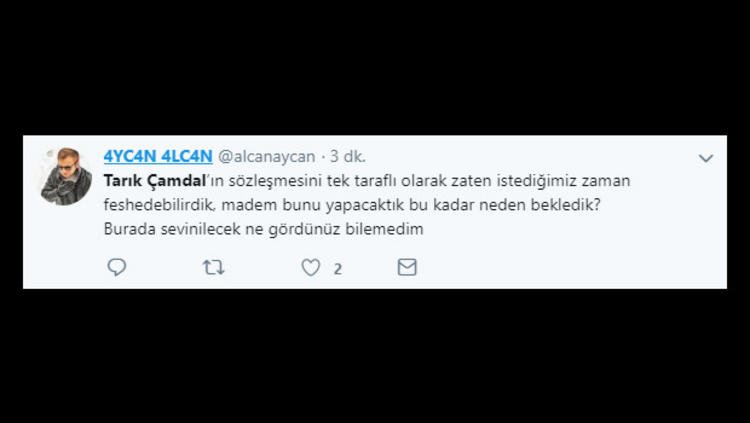
Task: Click the @alcanaycan handle
Action: pos(267,157)
